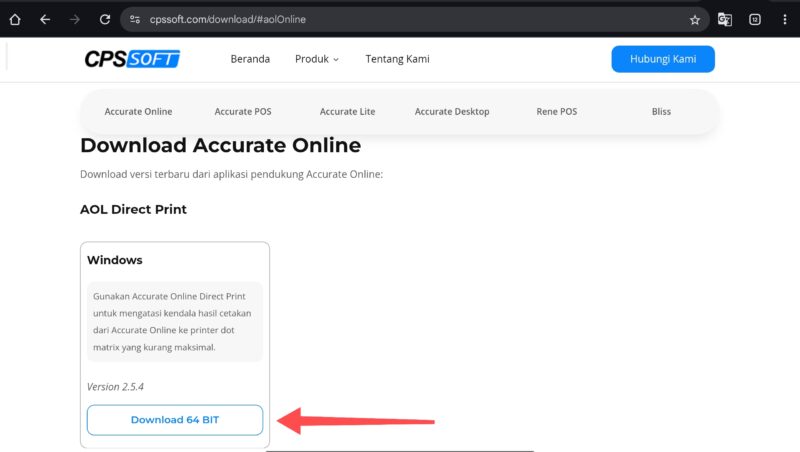Viewport: 800px width, 452px height.
Task: Select the Rene POS tab
Action: coord(556,112)
